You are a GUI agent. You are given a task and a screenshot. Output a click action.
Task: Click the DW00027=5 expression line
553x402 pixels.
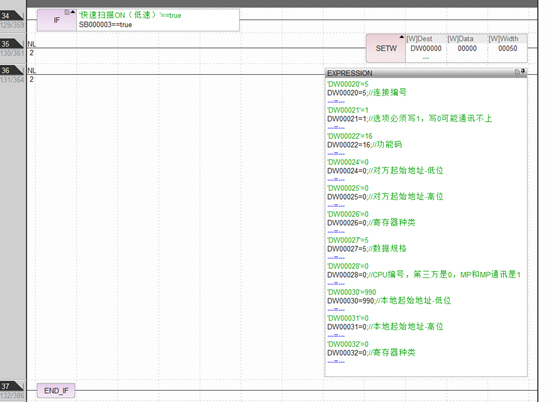click(367, 249)
